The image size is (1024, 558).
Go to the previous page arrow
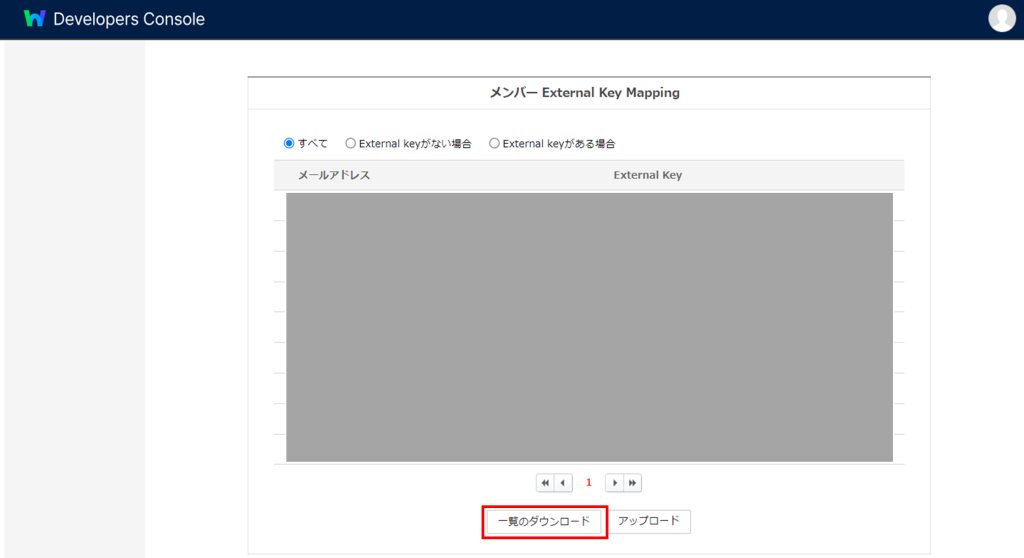tap(563, 483)
